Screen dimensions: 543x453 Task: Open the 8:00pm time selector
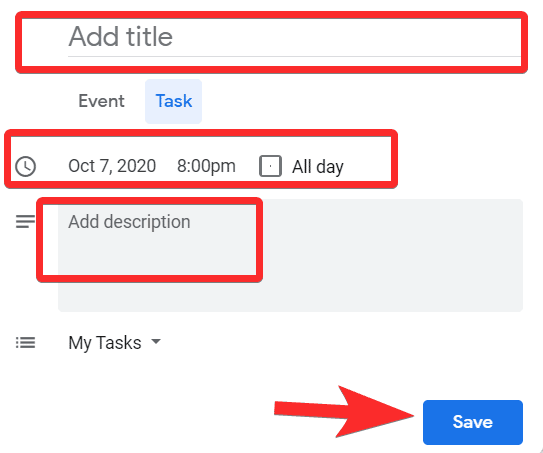(x=206, y=166)
